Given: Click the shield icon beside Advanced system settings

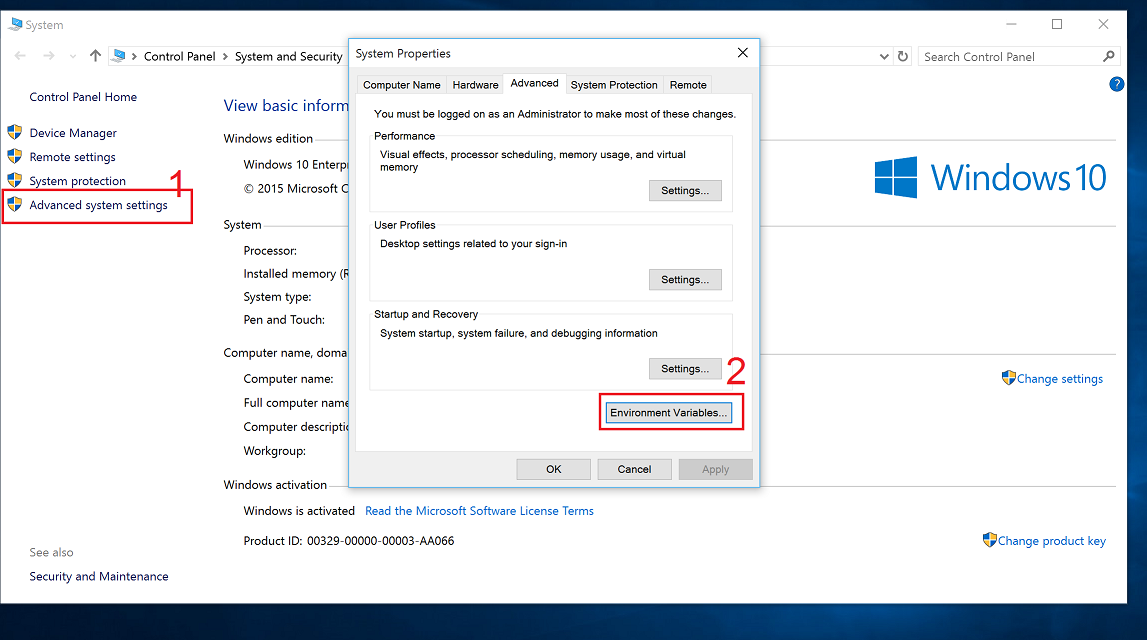Looking at the screenshot, I should [15, 205].
